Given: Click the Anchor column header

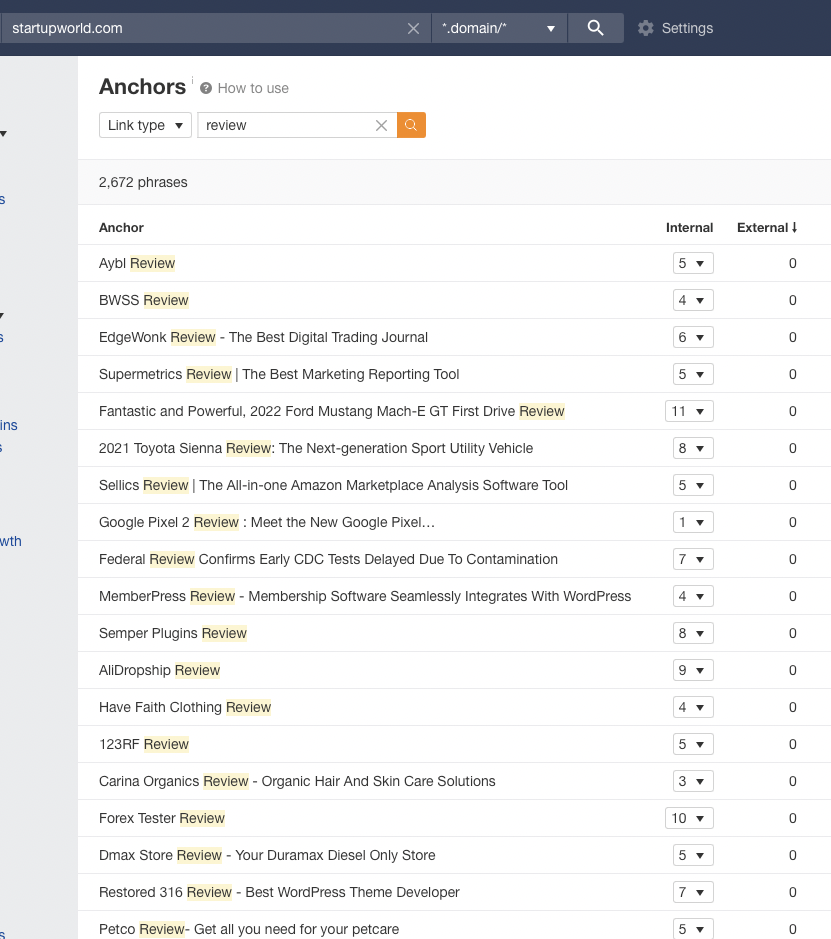Looking at the screenshot, I should [x=121, y=228].
